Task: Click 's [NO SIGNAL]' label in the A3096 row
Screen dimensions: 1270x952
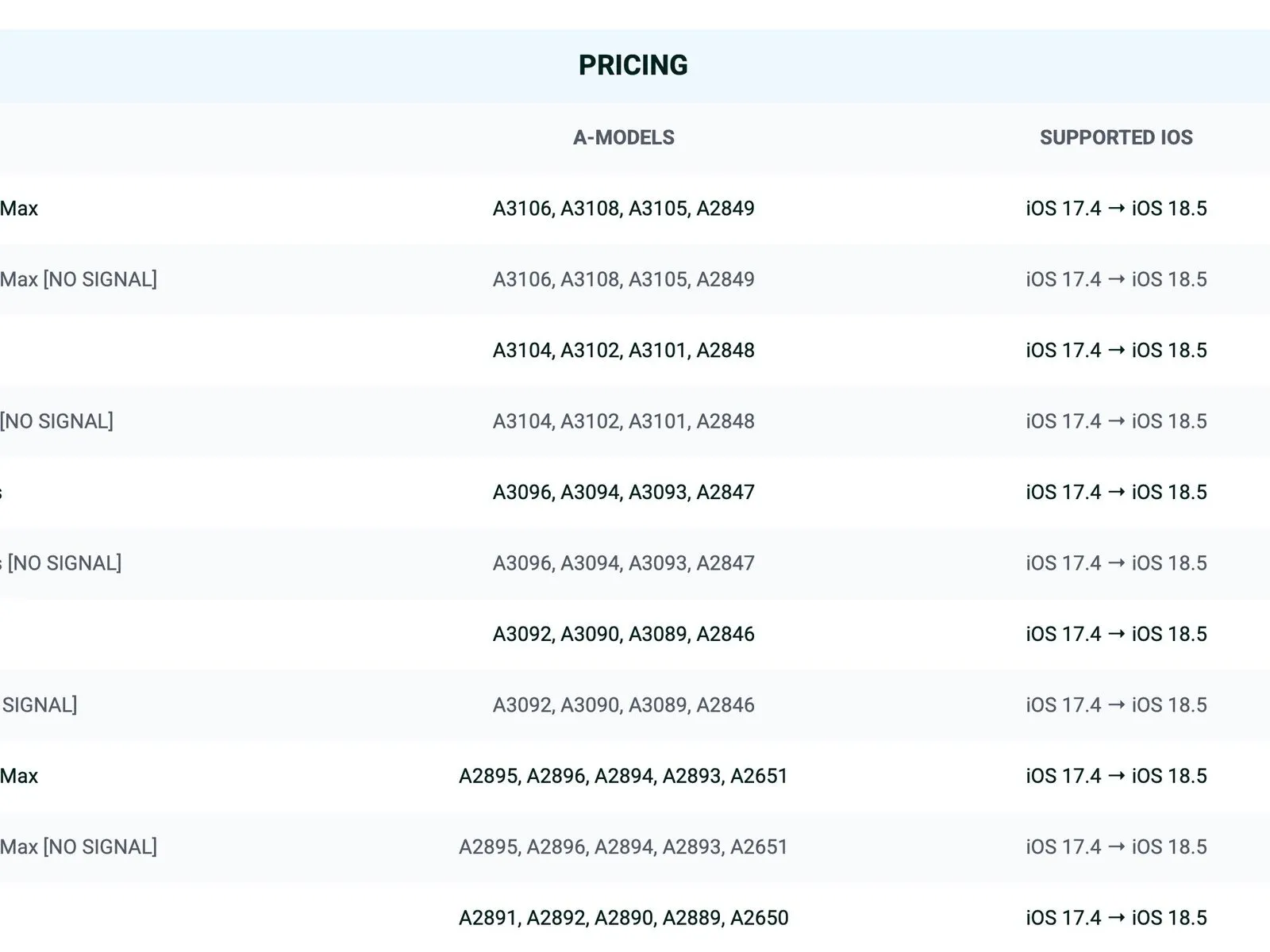Action: pos(60,563)
